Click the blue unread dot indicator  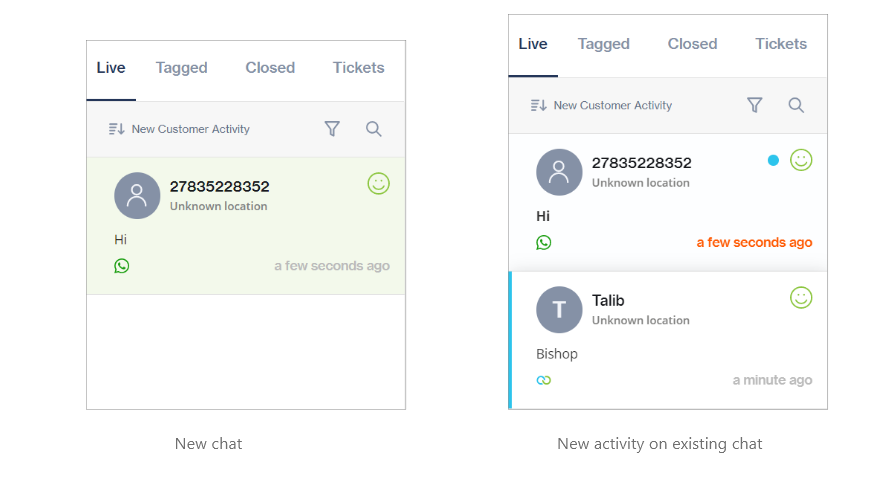coord(773,160)
